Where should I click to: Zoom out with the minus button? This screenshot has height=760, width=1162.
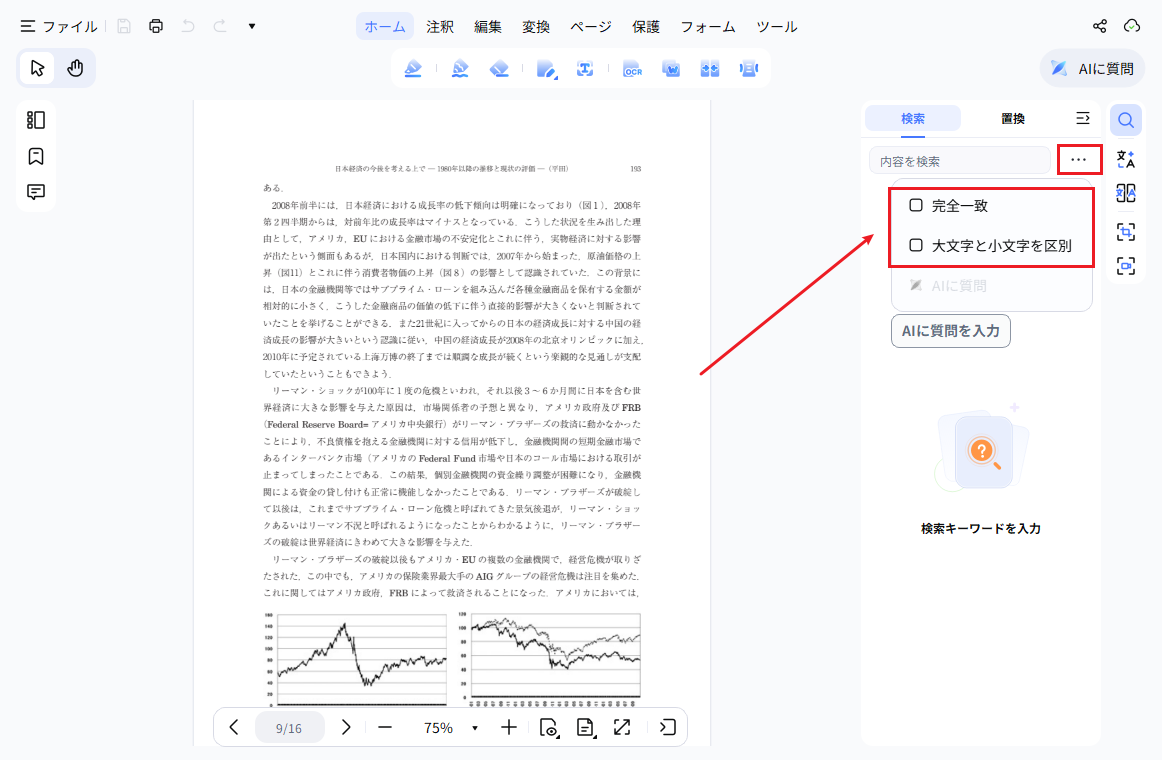coord(385,728)
